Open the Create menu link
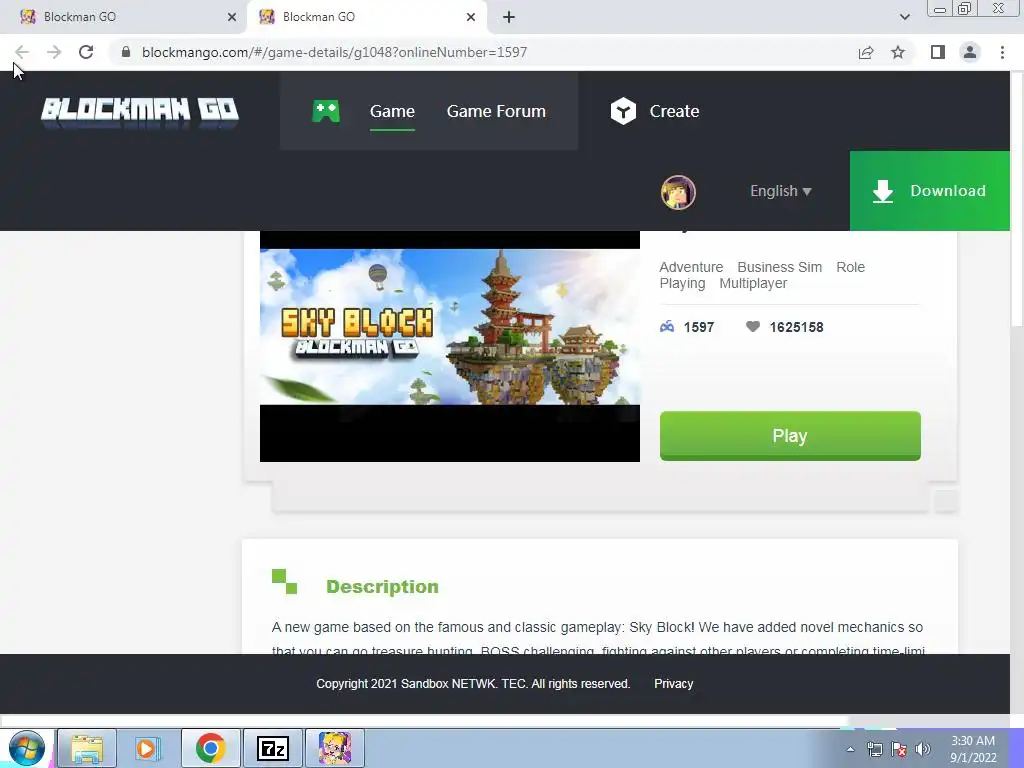 click(x=674, y=111)
